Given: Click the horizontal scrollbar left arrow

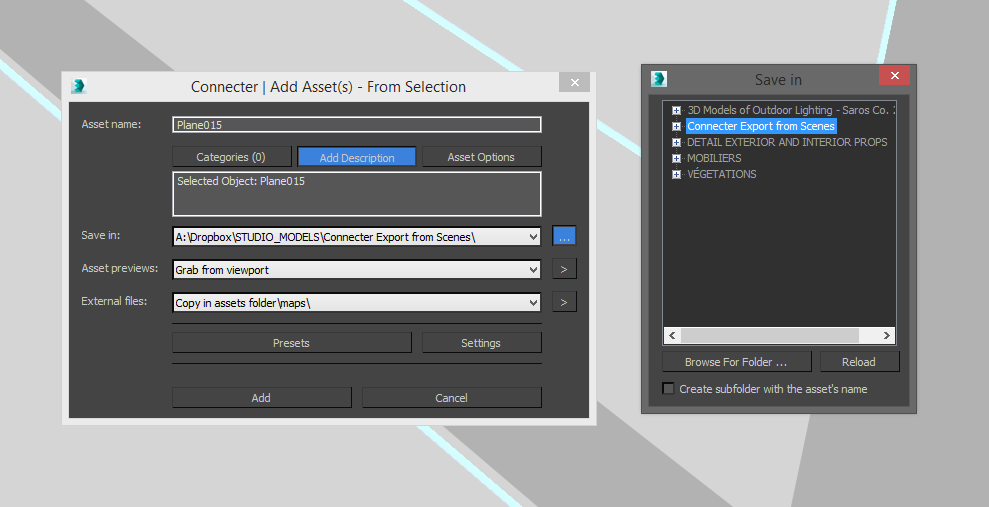Looking at the screenshot, I should 672,335.
